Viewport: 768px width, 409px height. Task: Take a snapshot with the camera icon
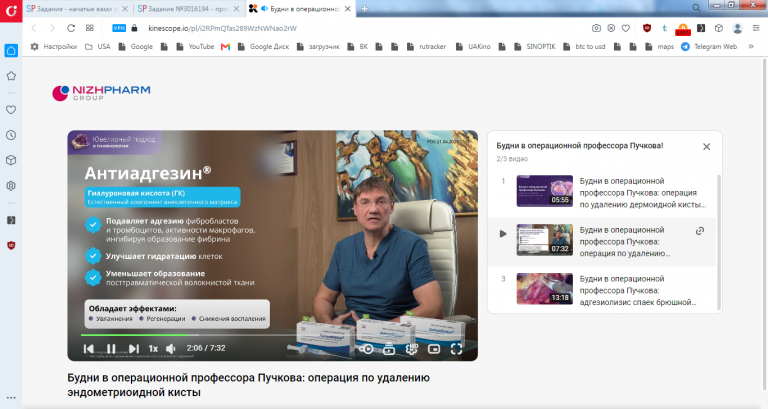tap(596, 28)
